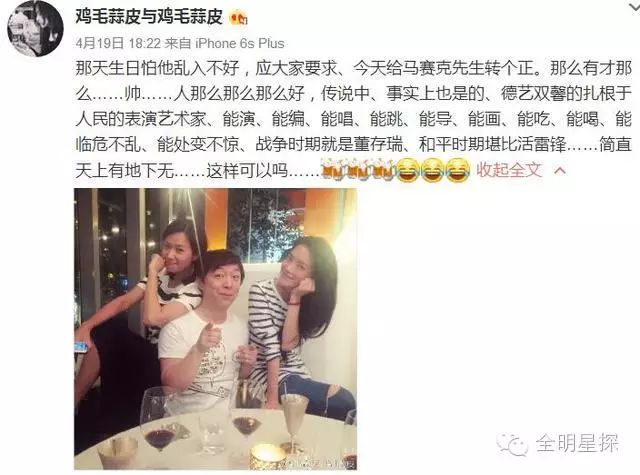Open username 鸡毛蒜皮与鸡毛蒜皮 profile

149,17
